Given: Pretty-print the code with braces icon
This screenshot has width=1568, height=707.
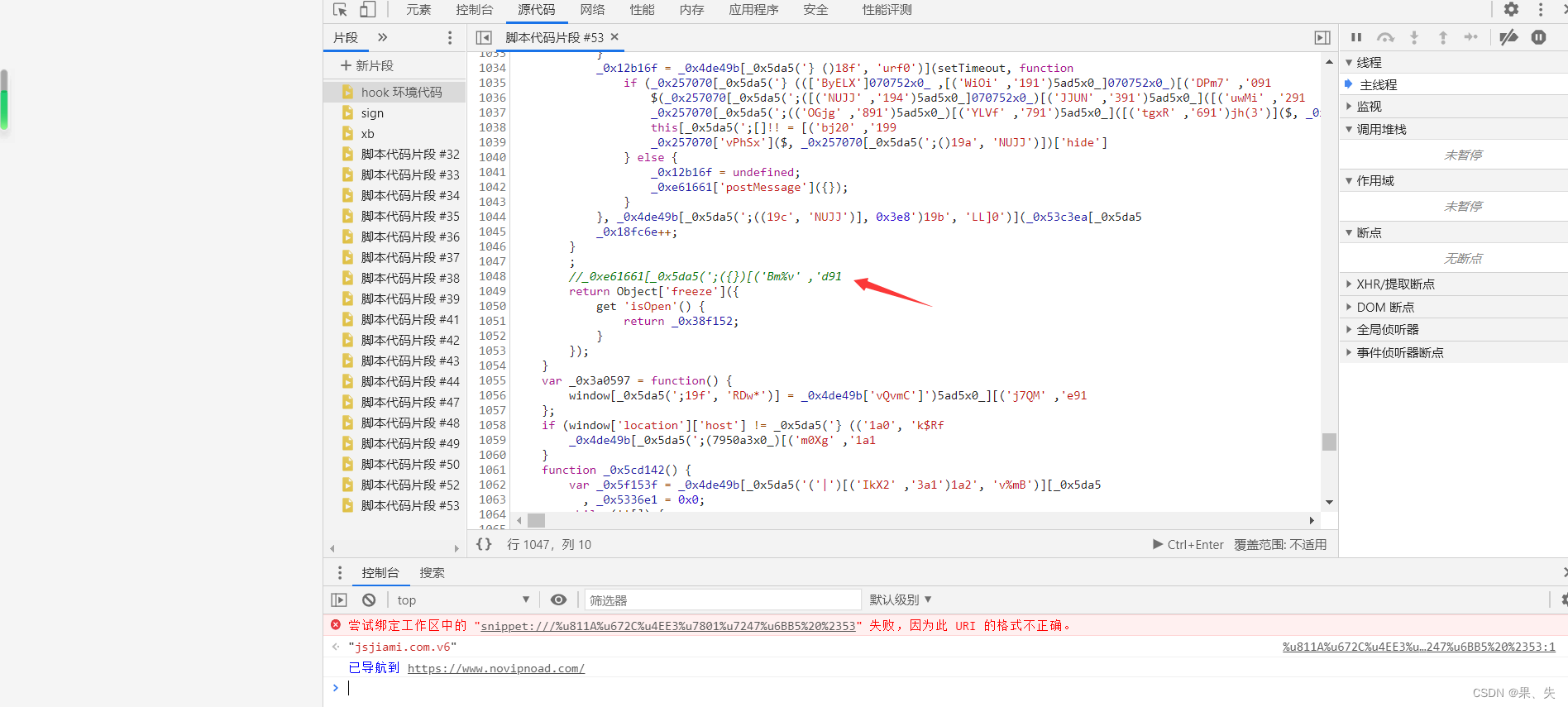Looking at the screenshot, I should [484, 544].
